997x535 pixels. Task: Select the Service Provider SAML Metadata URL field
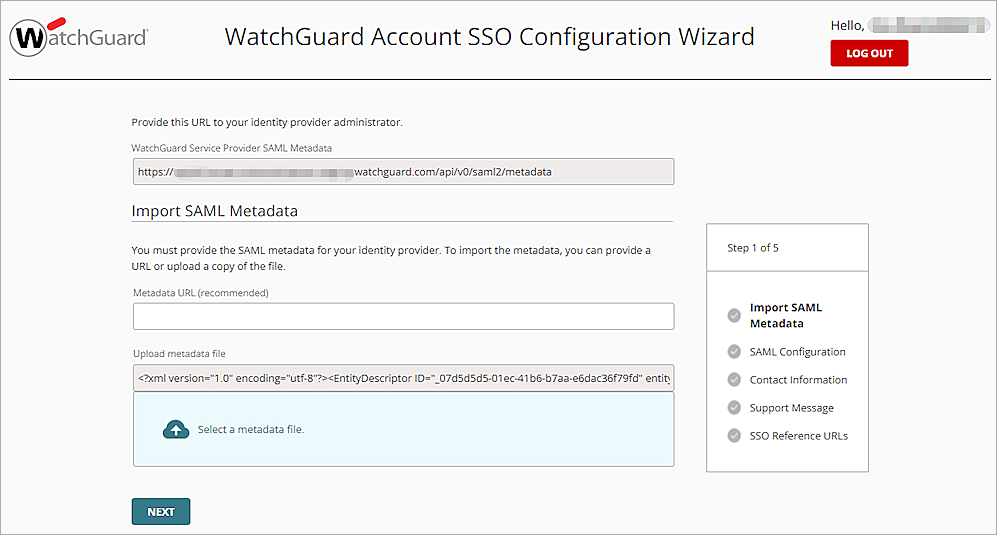point(403,172)
